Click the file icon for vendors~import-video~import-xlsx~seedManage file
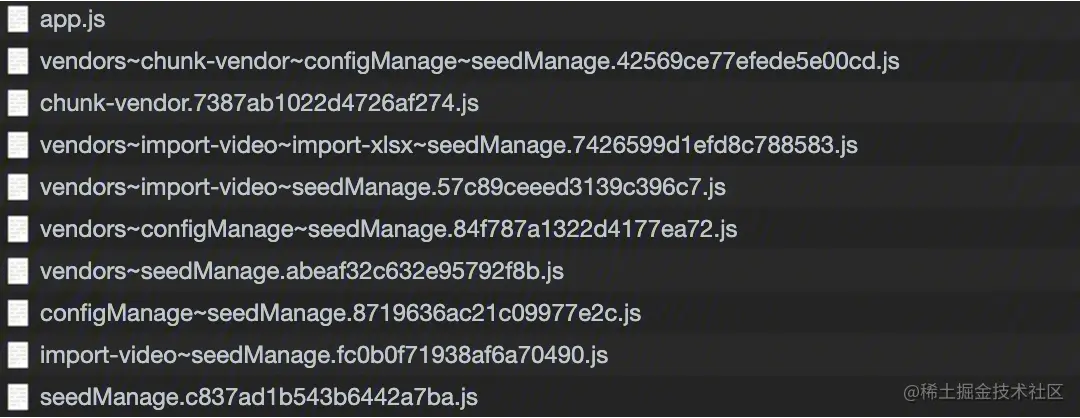Image resolution: width=1080 pixels, height=418 pixels. click(16, 145)
